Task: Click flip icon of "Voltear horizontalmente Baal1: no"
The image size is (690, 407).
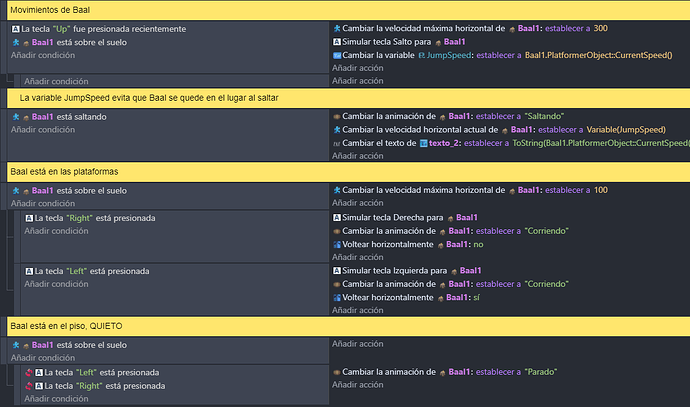Action: [337, 244]
